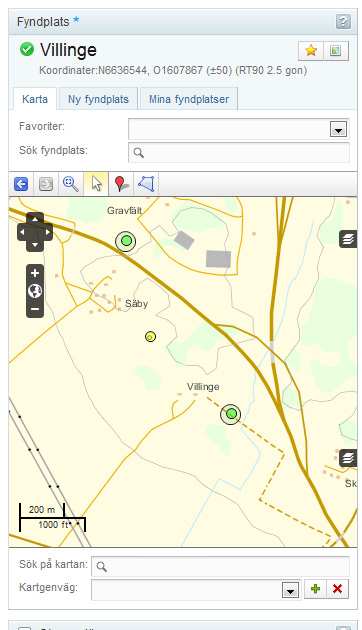Expand the Kartgenväg dropdown arrow
This screenshot has height=630, width=362.
coord(290,590)
